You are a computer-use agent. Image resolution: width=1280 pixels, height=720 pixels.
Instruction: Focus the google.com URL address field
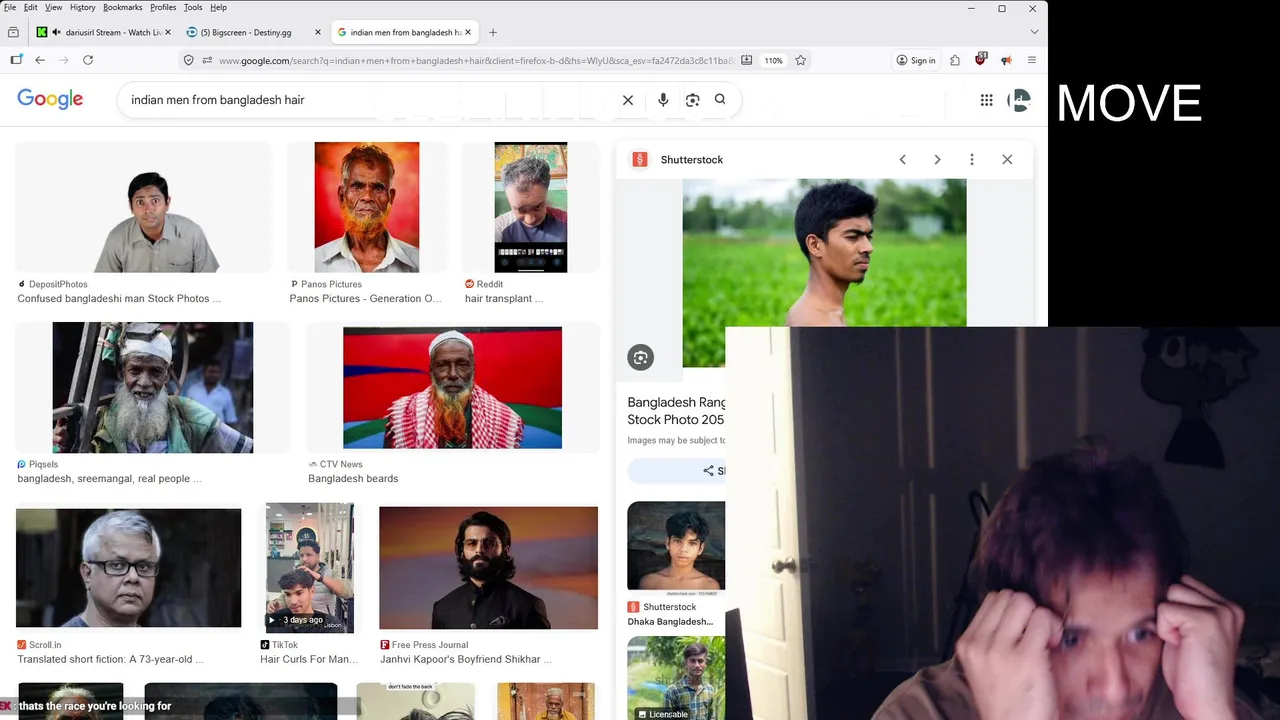475,60
